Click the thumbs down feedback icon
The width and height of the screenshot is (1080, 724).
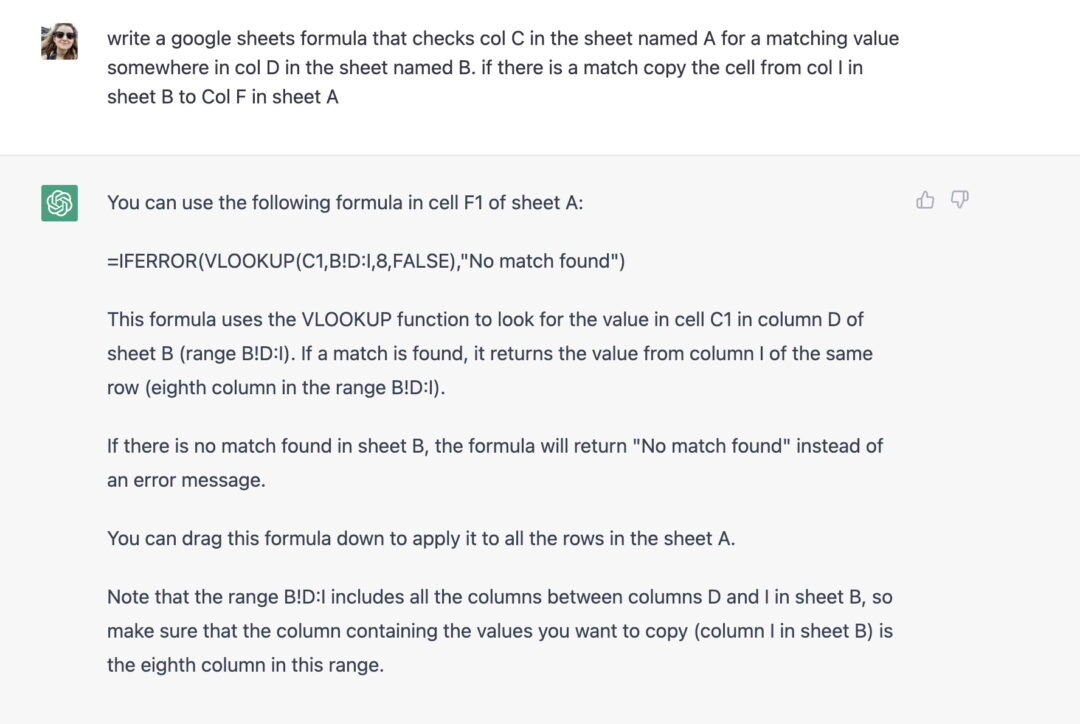click(x=959, y=201)
